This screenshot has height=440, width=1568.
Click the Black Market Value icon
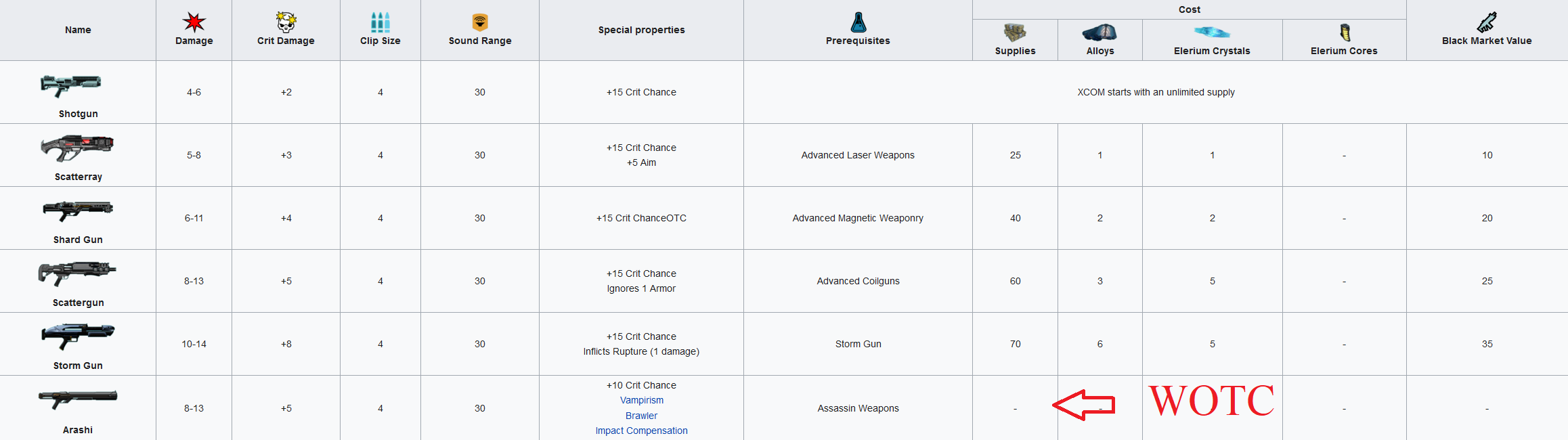(1487, 22)
